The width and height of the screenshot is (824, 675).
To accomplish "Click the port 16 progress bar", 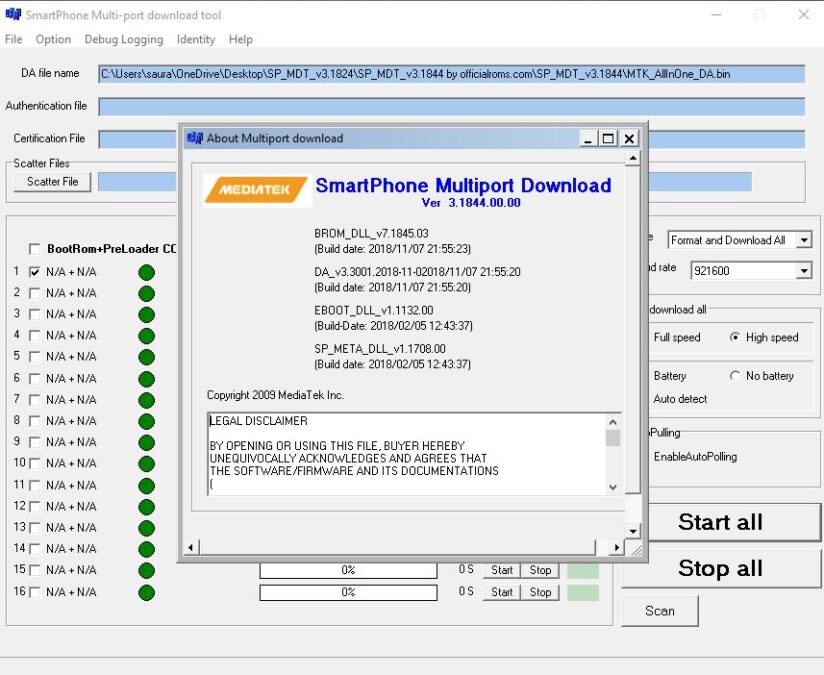I will click(348, 592).
